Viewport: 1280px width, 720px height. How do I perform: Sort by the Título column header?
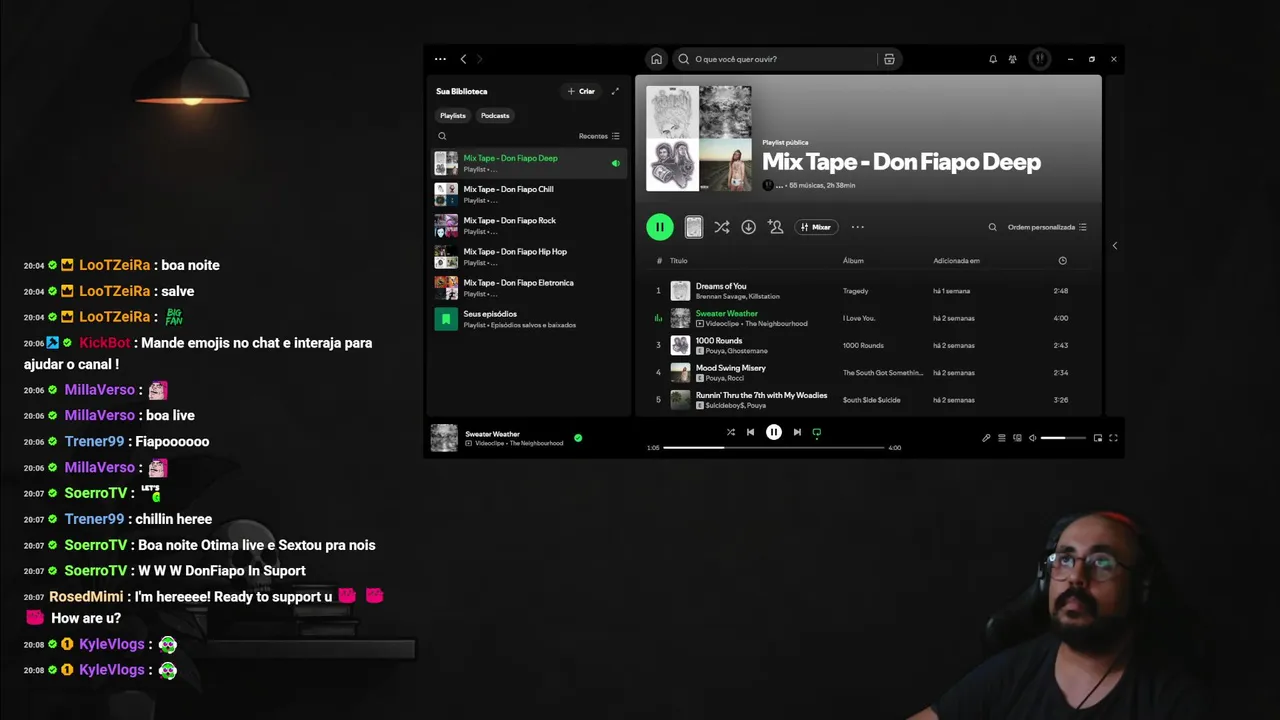click(678, 261)
